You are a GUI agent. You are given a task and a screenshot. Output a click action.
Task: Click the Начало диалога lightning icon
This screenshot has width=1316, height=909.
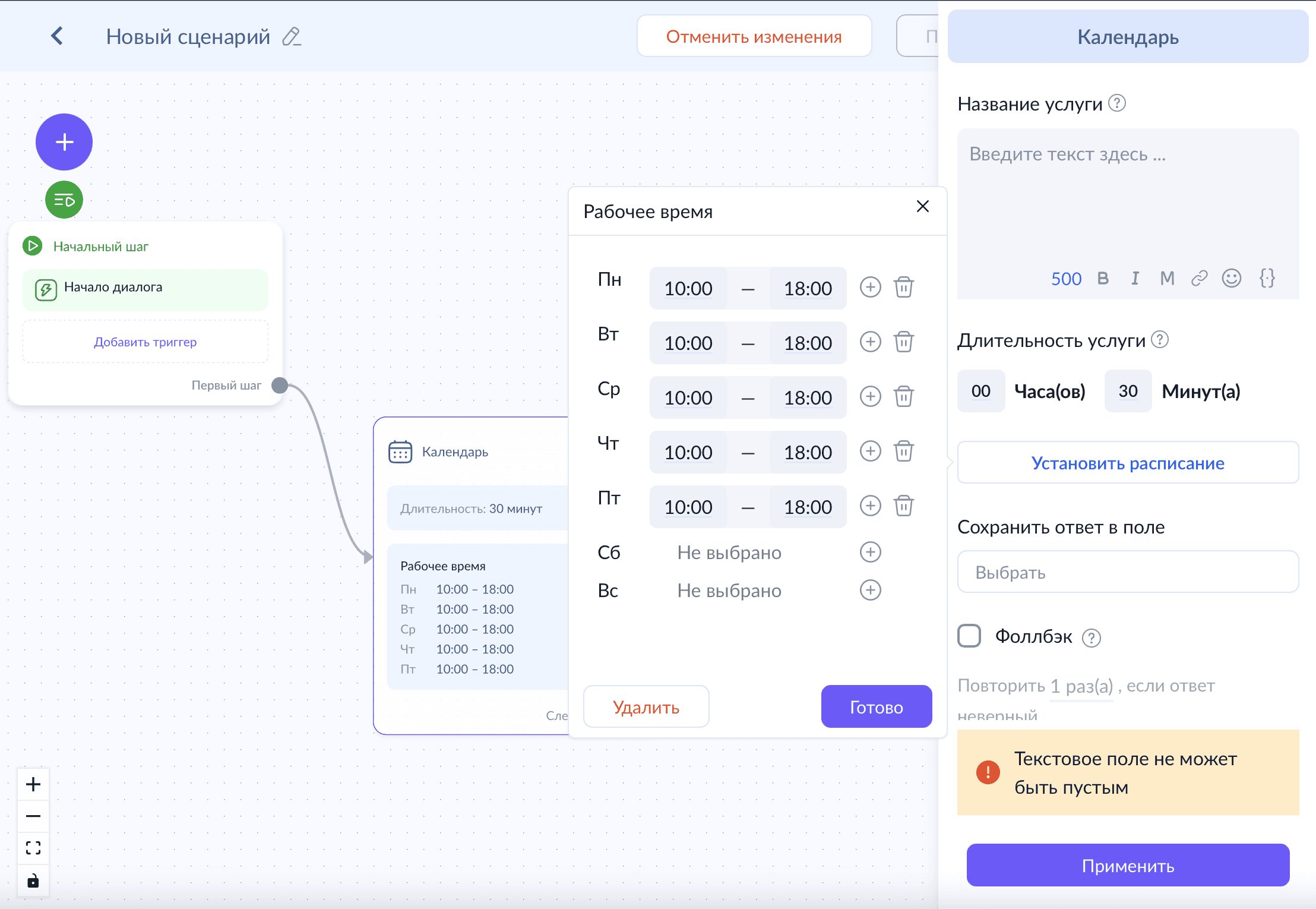pos(46,290)
